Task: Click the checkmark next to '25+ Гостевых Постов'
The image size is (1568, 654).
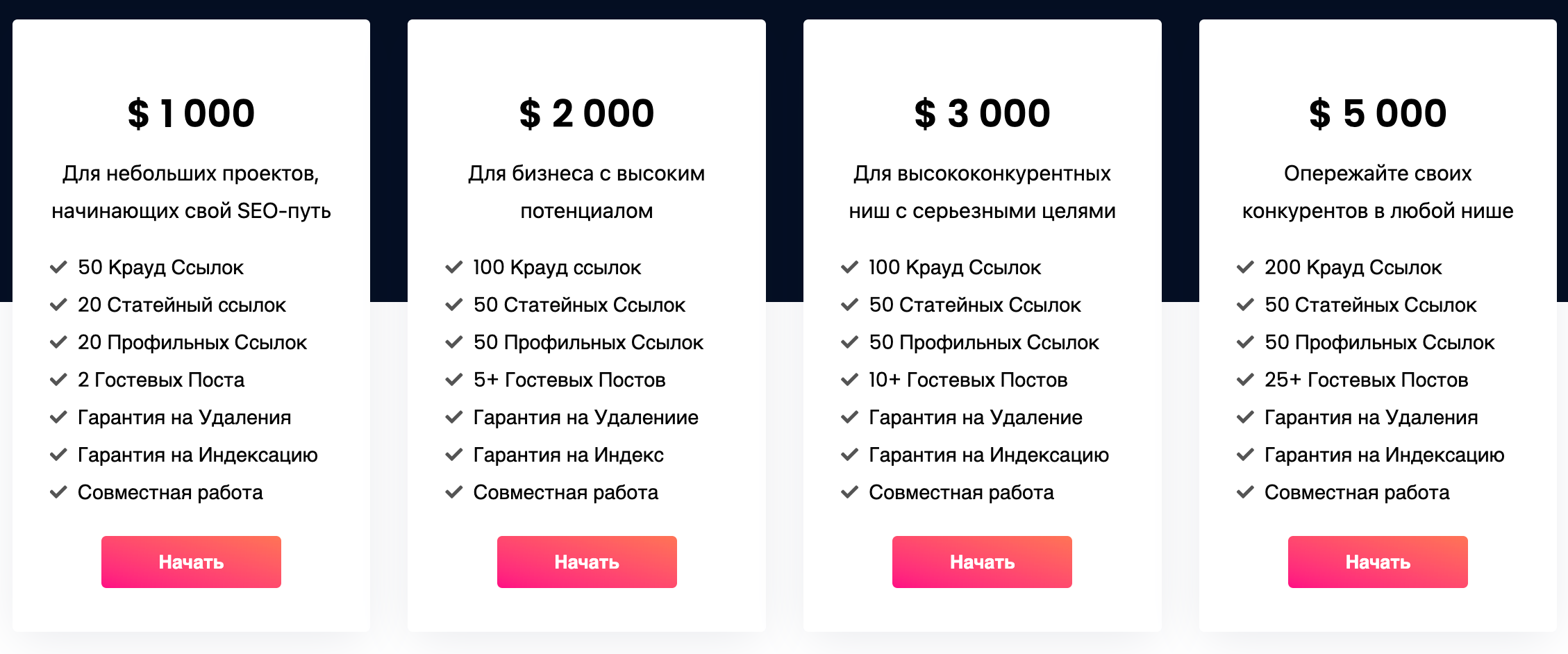Action: pos(1245,380)
